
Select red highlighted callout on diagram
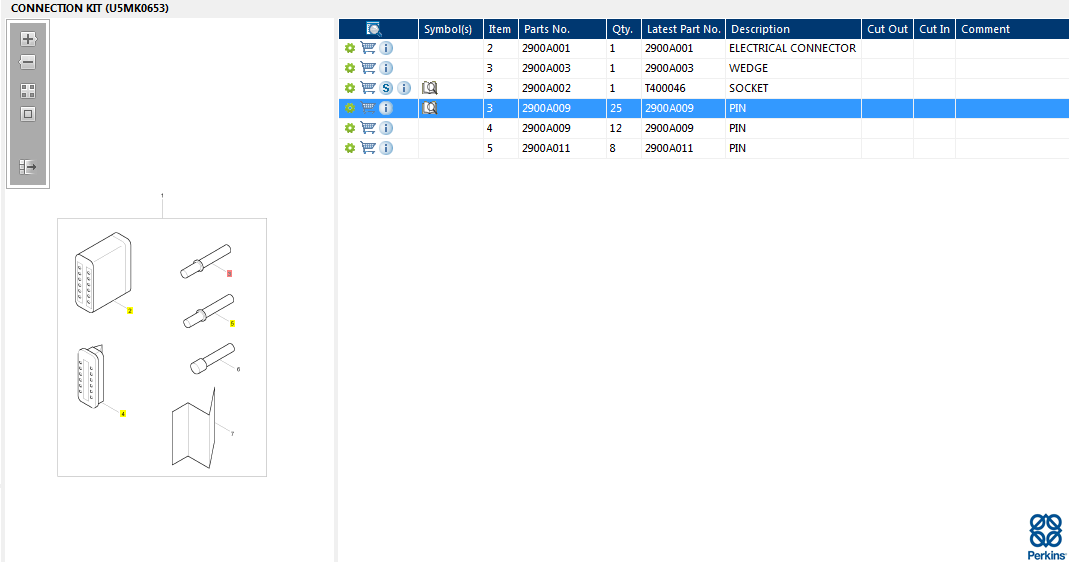229,273
